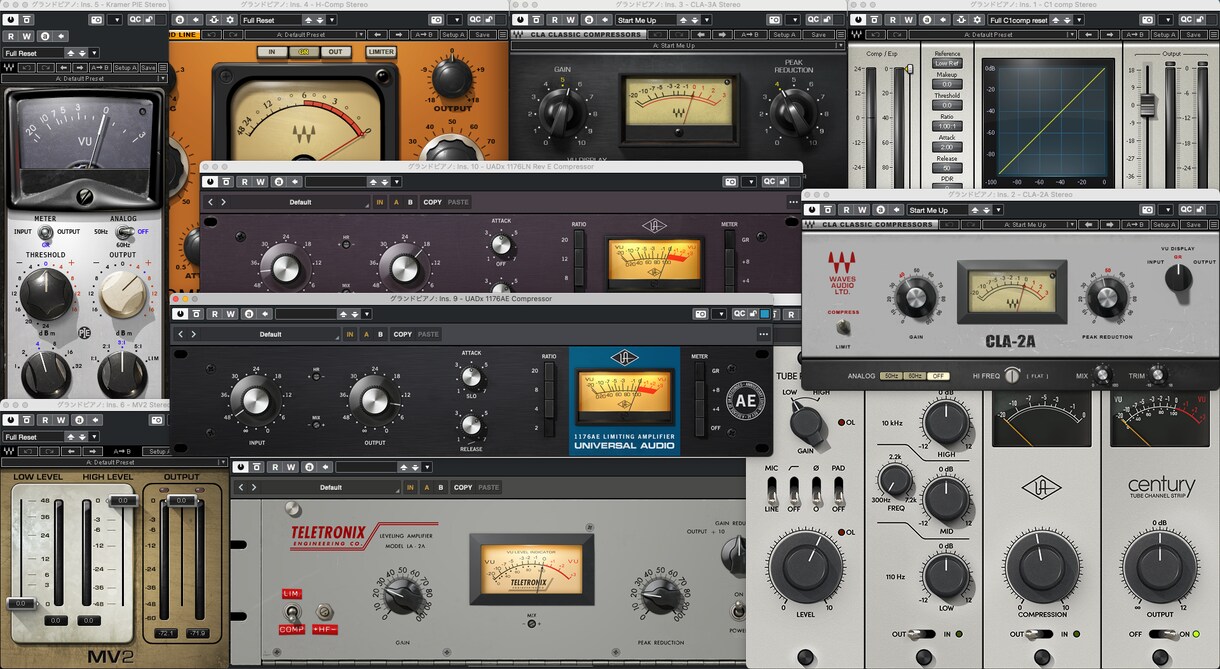
Task: Click COPY in the UADx 1176AE toolbar
Action: pyautogui.click(x=402, y=334)
